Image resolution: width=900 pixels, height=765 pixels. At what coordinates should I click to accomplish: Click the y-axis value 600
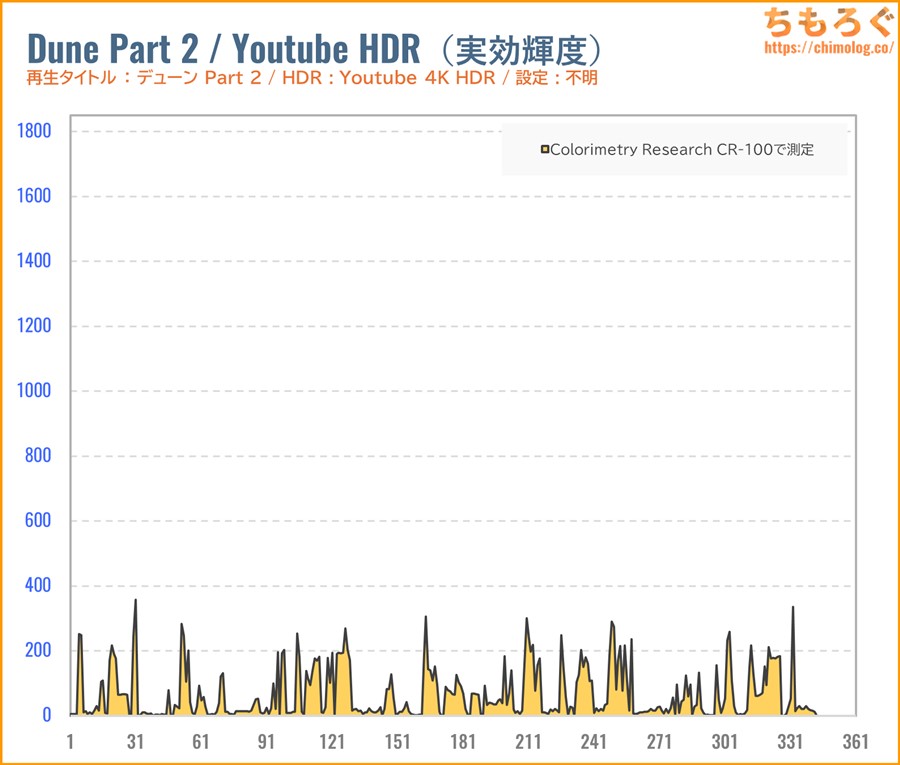38,520
